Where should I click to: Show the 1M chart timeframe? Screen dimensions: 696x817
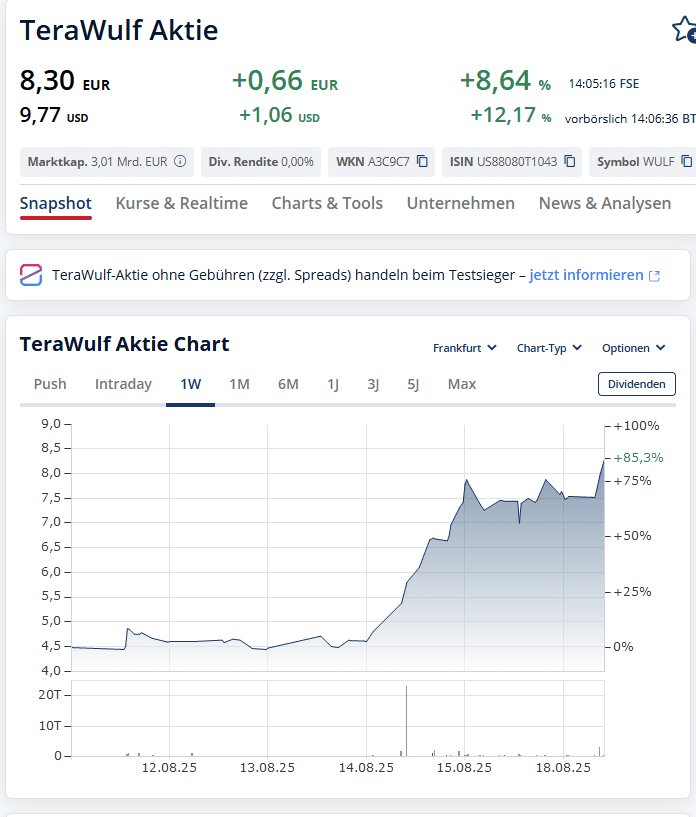239,384
